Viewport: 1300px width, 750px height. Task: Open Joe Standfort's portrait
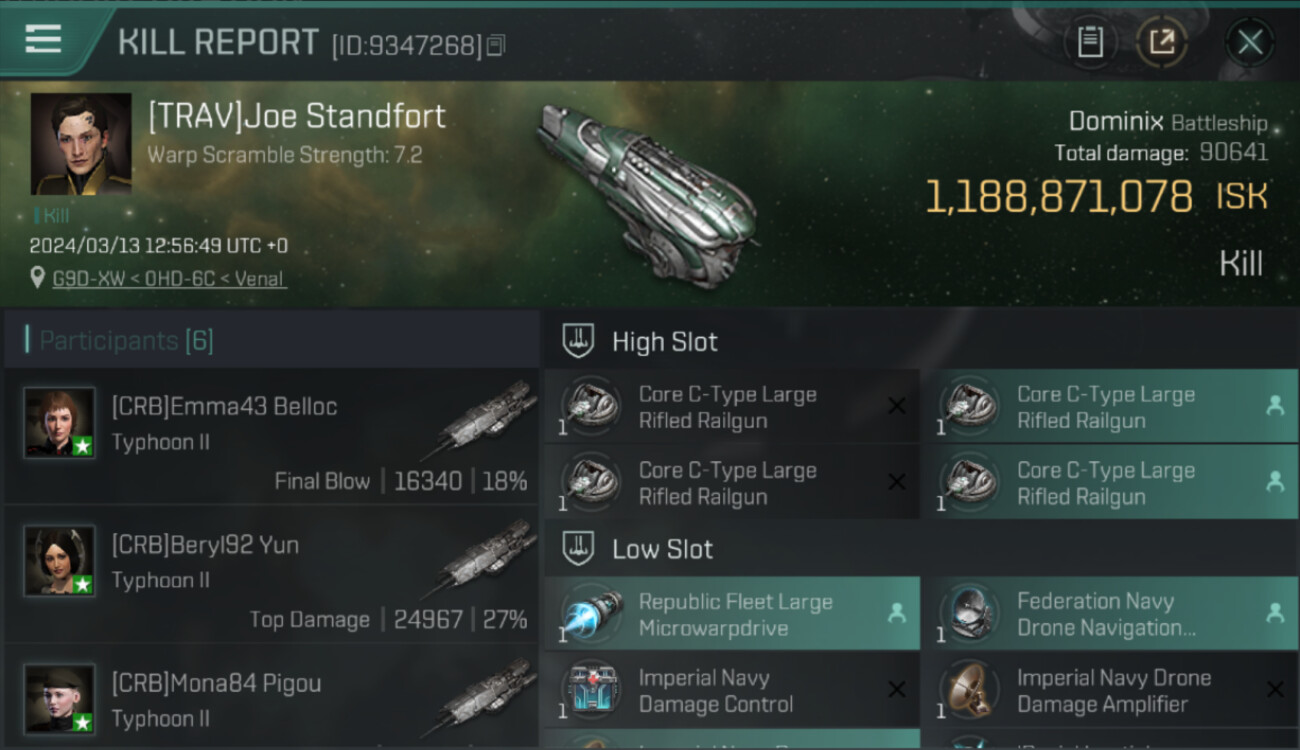point(81,144)
